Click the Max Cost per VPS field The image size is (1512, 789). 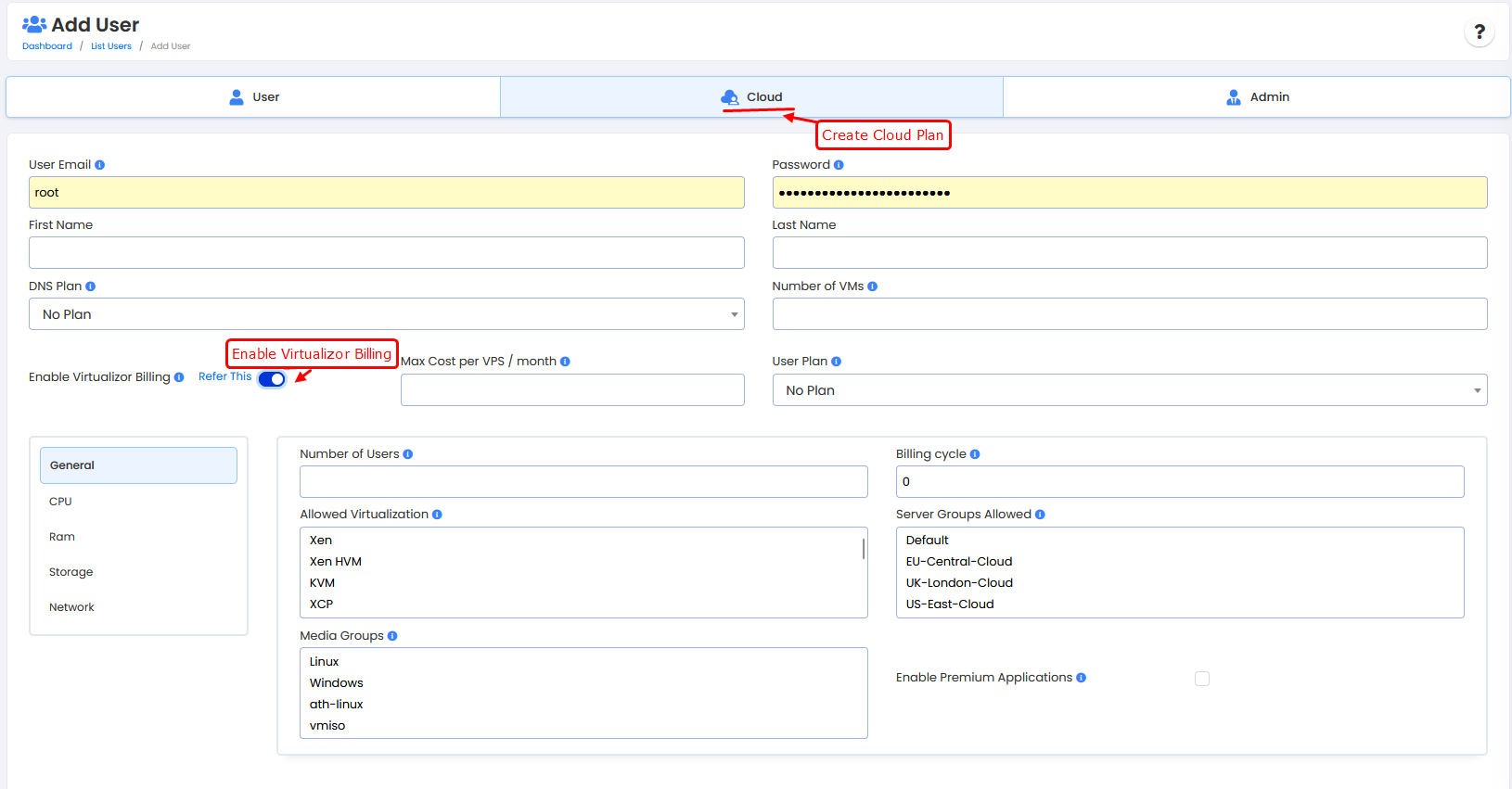[x=572, y=390]
